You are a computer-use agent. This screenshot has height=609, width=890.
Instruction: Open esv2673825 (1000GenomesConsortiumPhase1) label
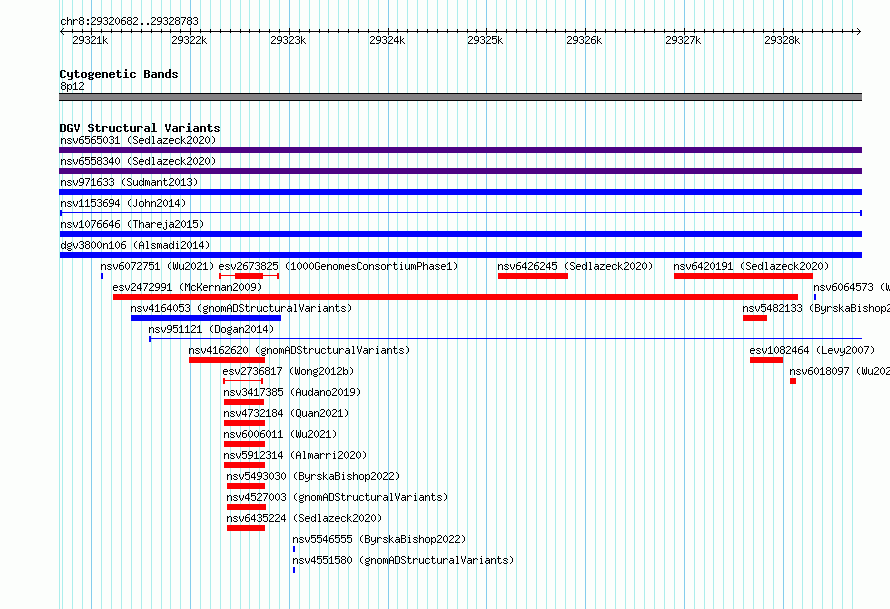click(338, 266)
